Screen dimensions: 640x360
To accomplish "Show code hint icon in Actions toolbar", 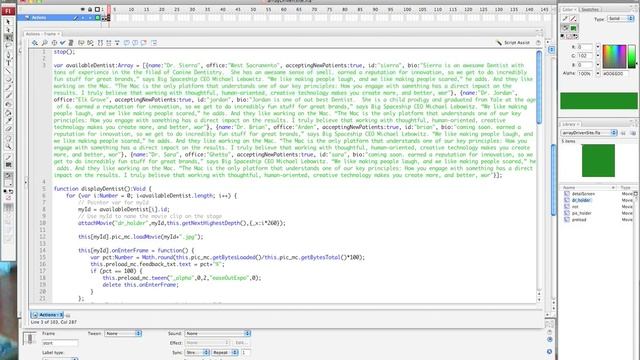I will click(81, 42).
